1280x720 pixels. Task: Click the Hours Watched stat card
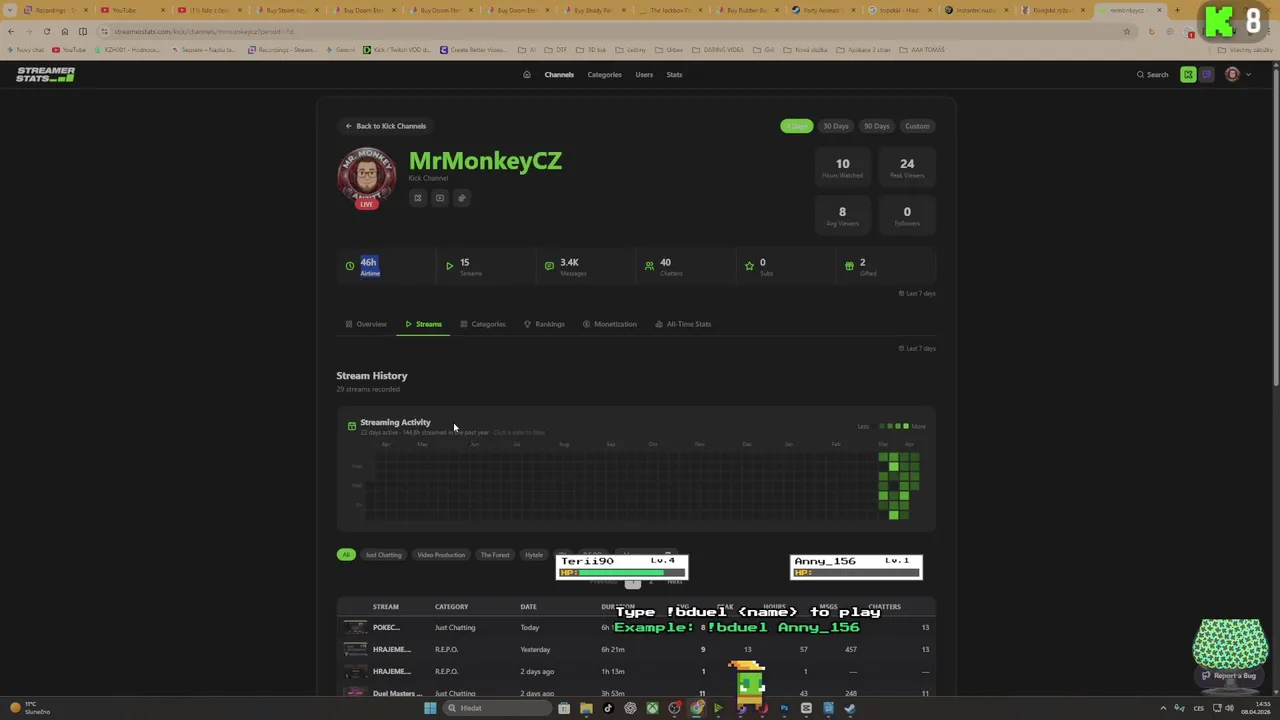842,167
